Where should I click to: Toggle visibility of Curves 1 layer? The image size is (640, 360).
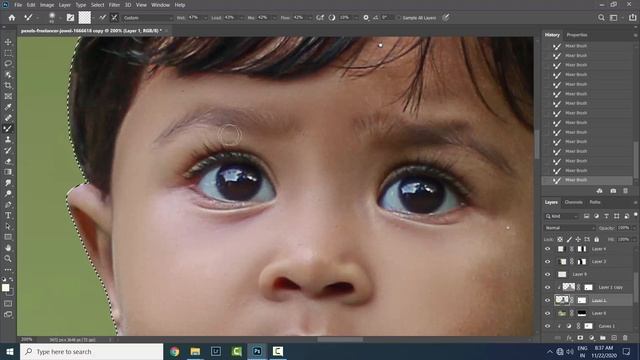coord(548,326)
